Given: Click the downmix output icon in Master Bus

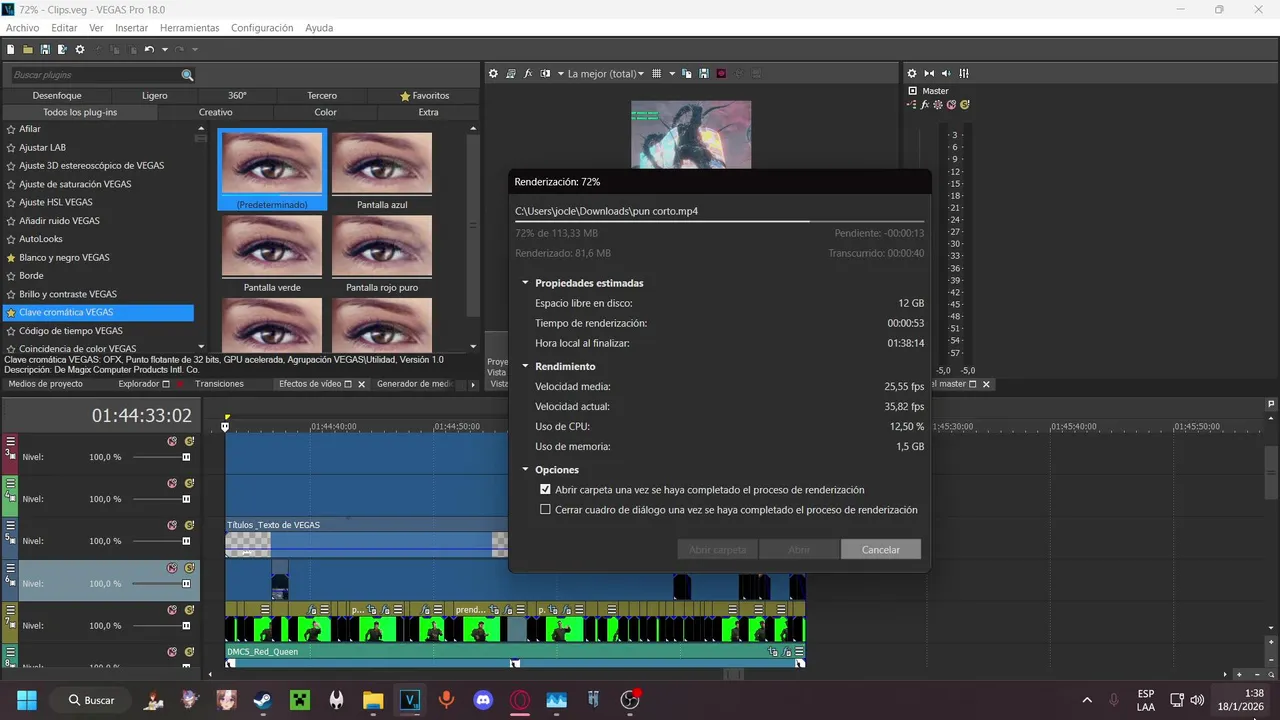Looking at the screenshot, I should pos(929,73).
